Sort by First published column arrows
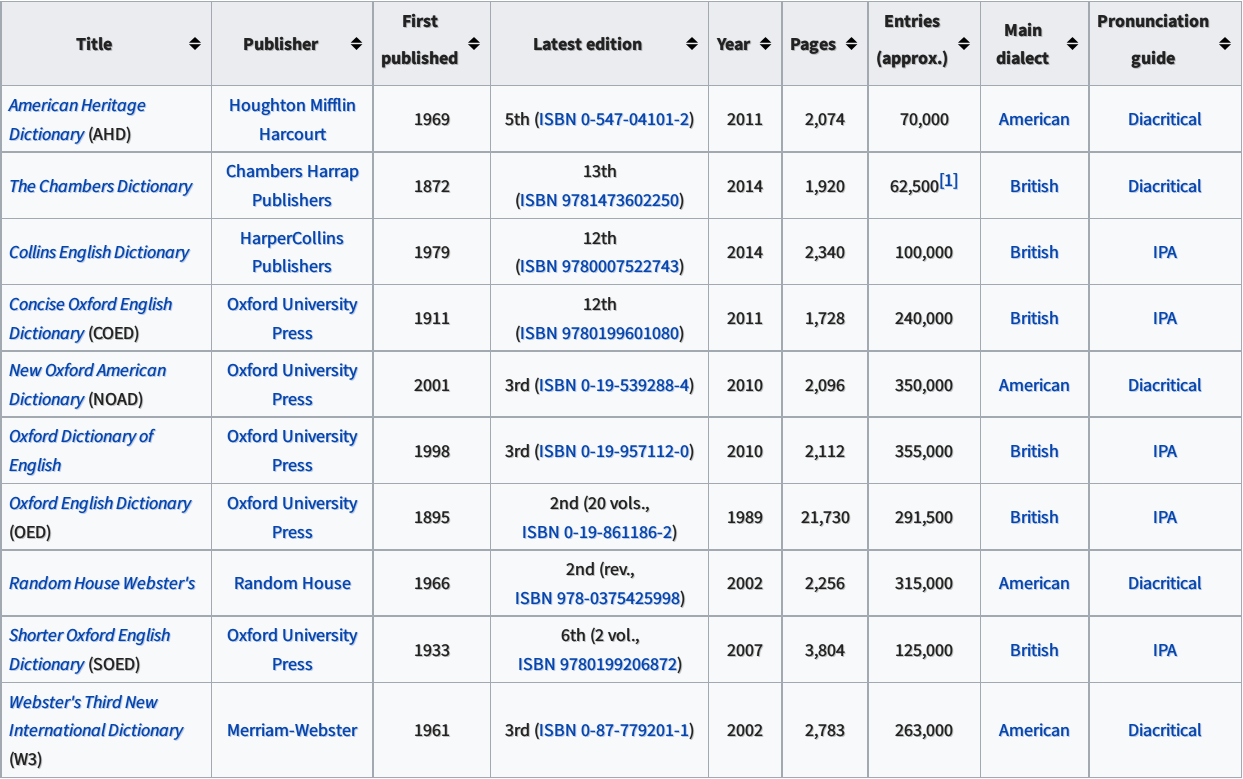Image resolution: width=1243 pixels, height=779 pixels. click(474, 44)
